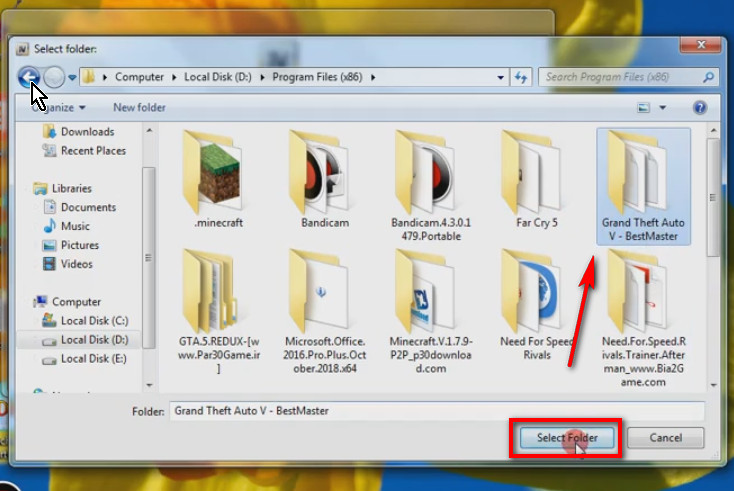Open address bar previous locations dropdown
The image size is (734, 491).
point(500,77)
